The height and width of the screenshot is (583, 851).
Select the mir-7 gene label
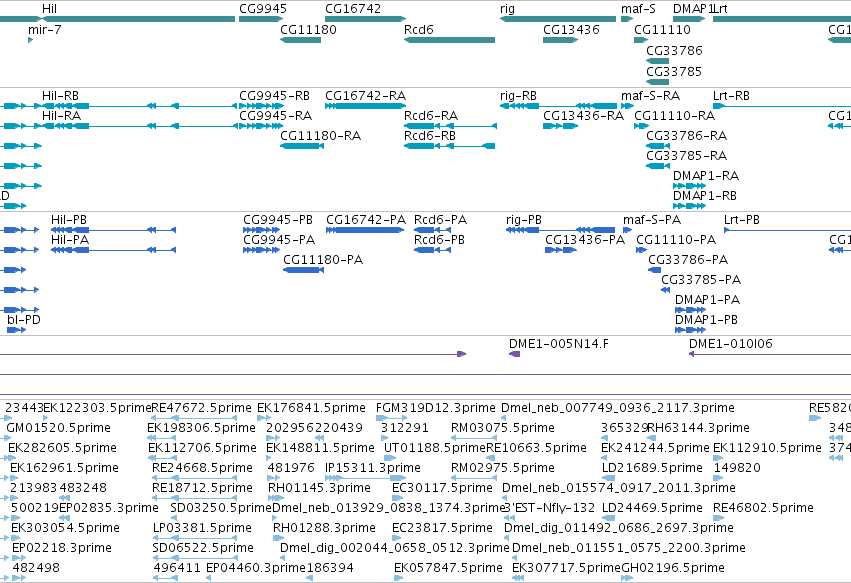45,29
